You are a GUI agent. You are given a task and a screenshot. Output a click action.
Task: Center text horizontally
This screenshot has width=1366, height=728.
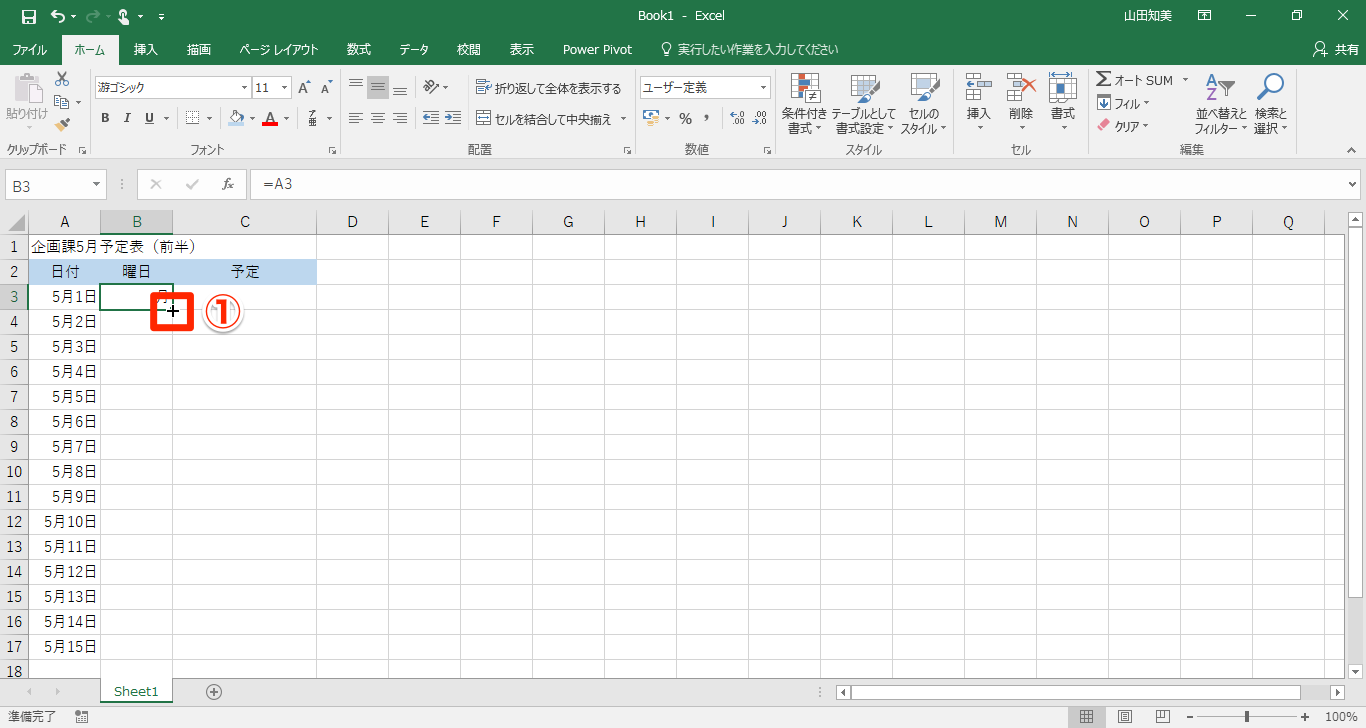point(378,118)
